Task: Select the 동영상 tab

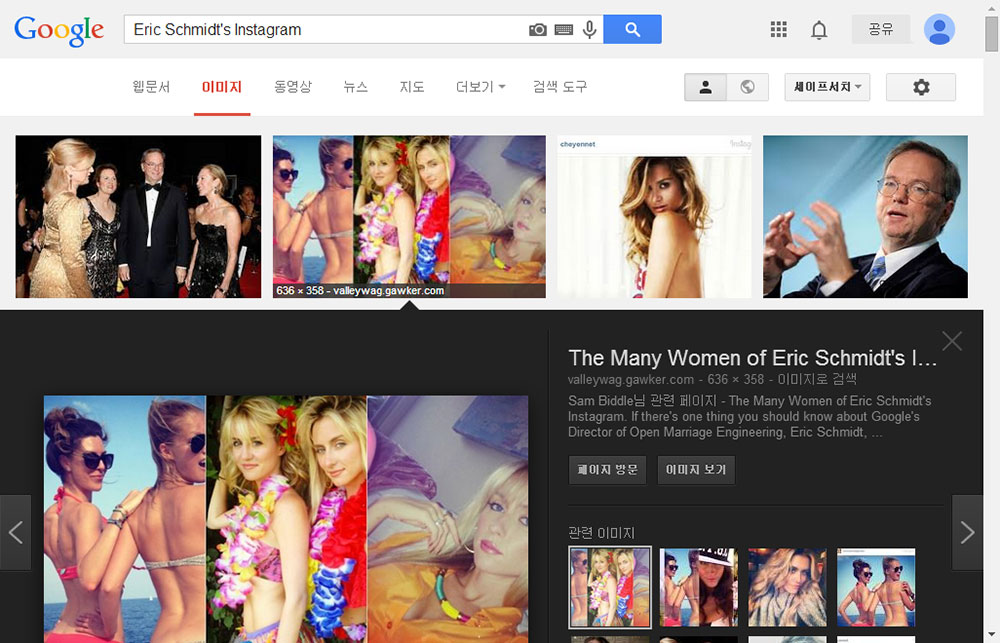Action: [293, 87]
